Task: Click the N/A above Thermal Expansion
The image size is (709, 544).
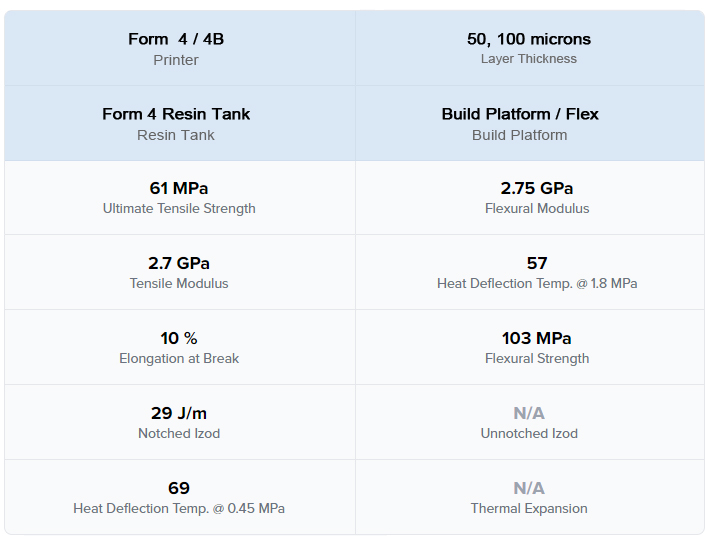Action: coord(529,488)
